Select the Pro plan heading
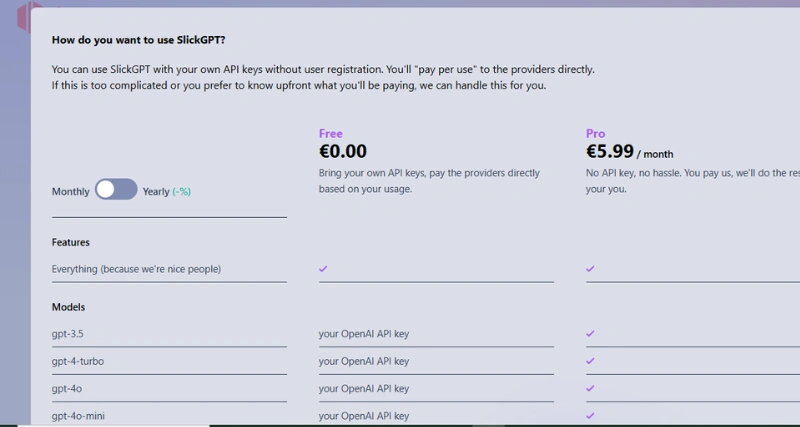Screen dimensions: 800x427 coord(595,134)
